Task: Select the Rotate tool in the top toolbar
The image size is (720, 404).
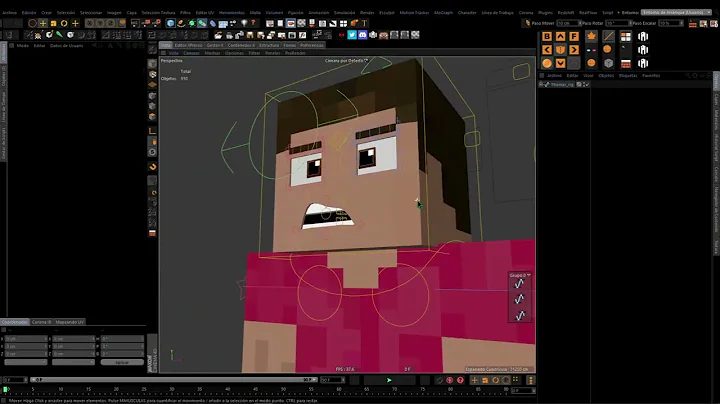Action: [x=64, y=23]
